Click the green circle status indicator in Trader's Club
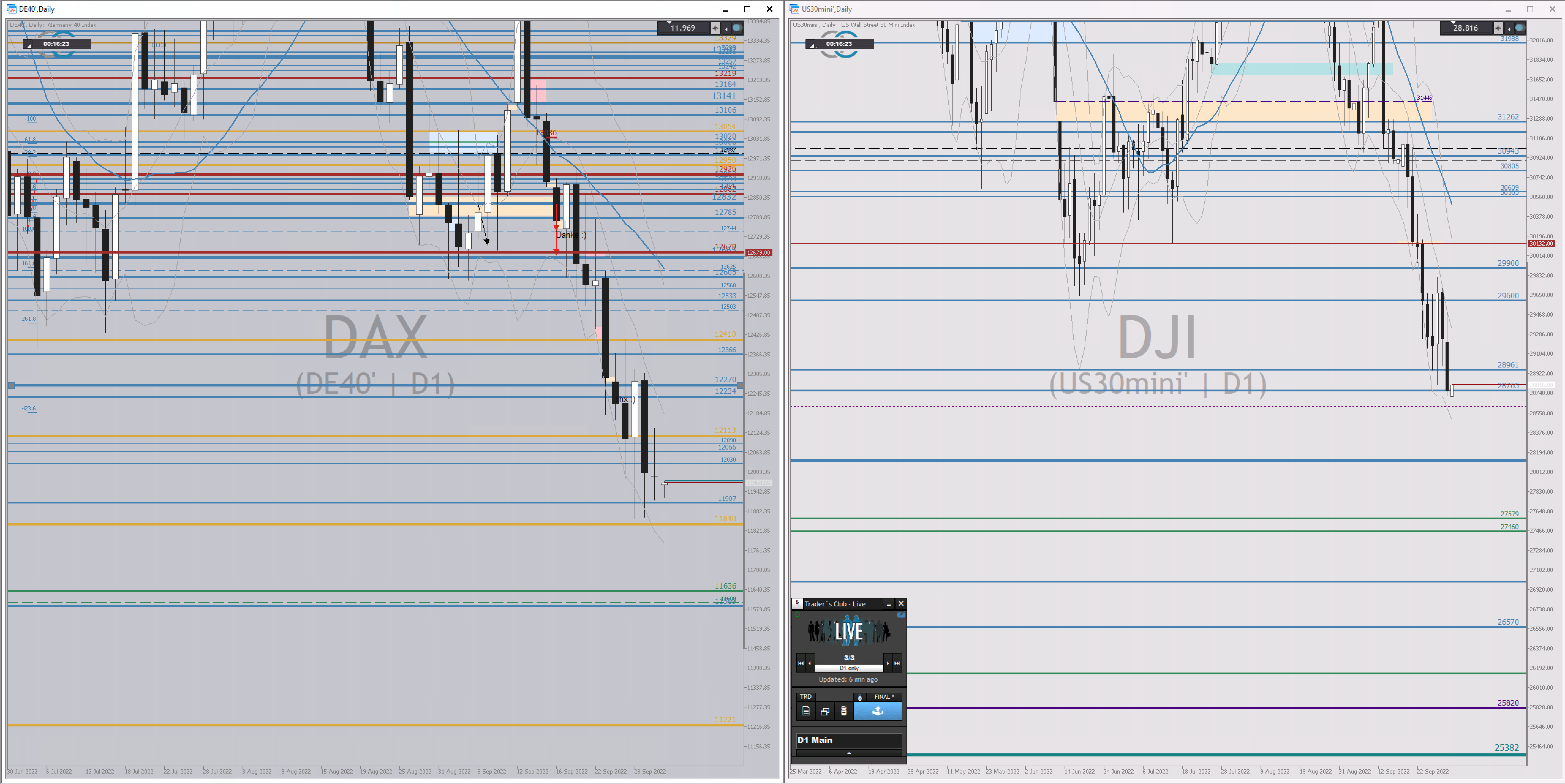Screen dimensions: 1565x784 point(798,615)
